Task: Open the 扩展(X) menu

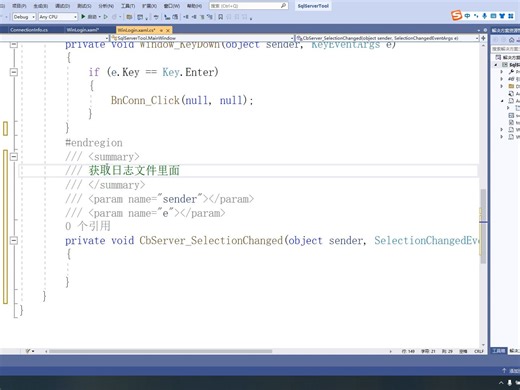Action: [x=149, y=6]
